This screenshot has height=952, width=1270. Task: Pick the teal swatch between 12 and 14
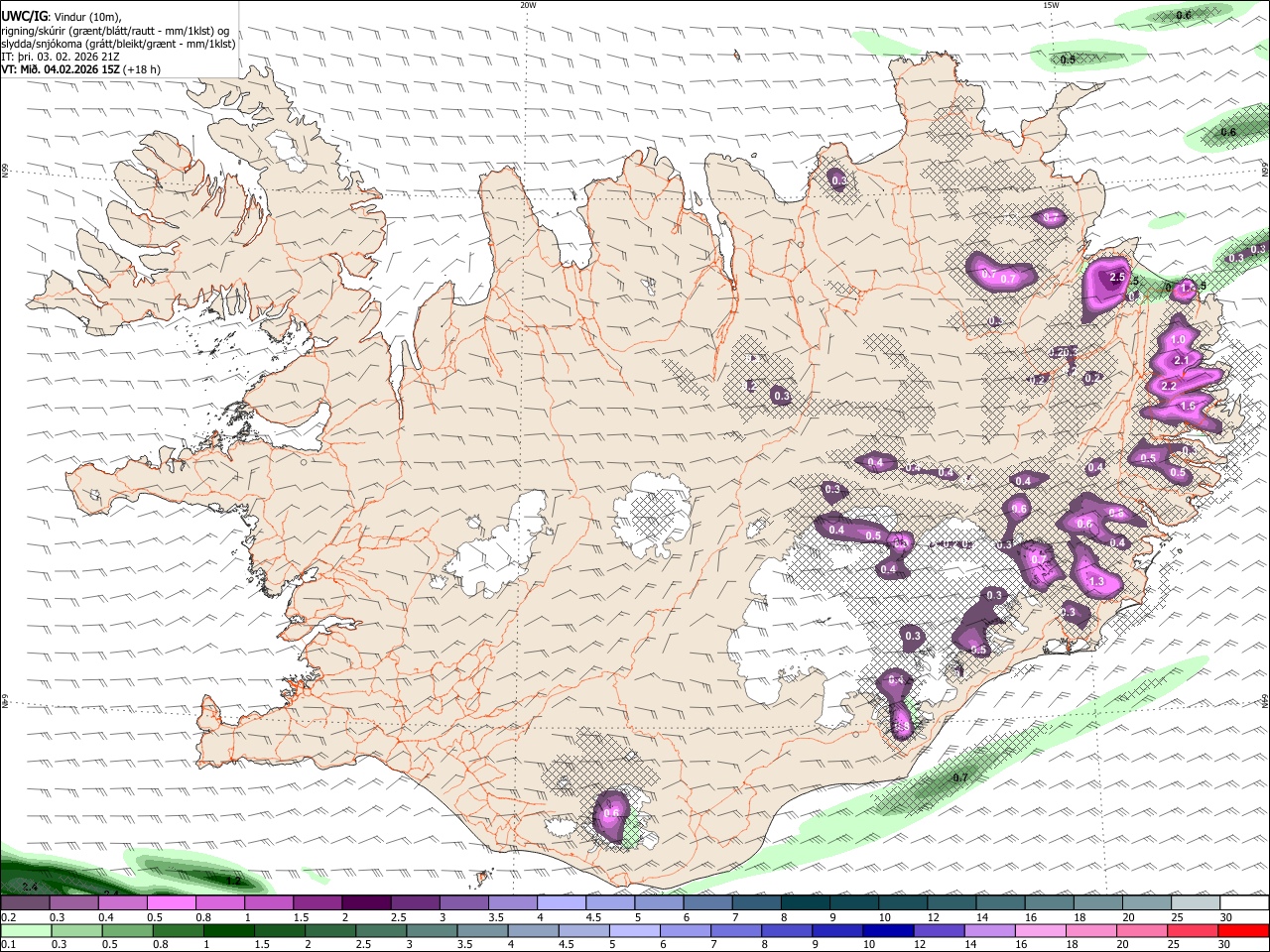(x=951, y=903)
